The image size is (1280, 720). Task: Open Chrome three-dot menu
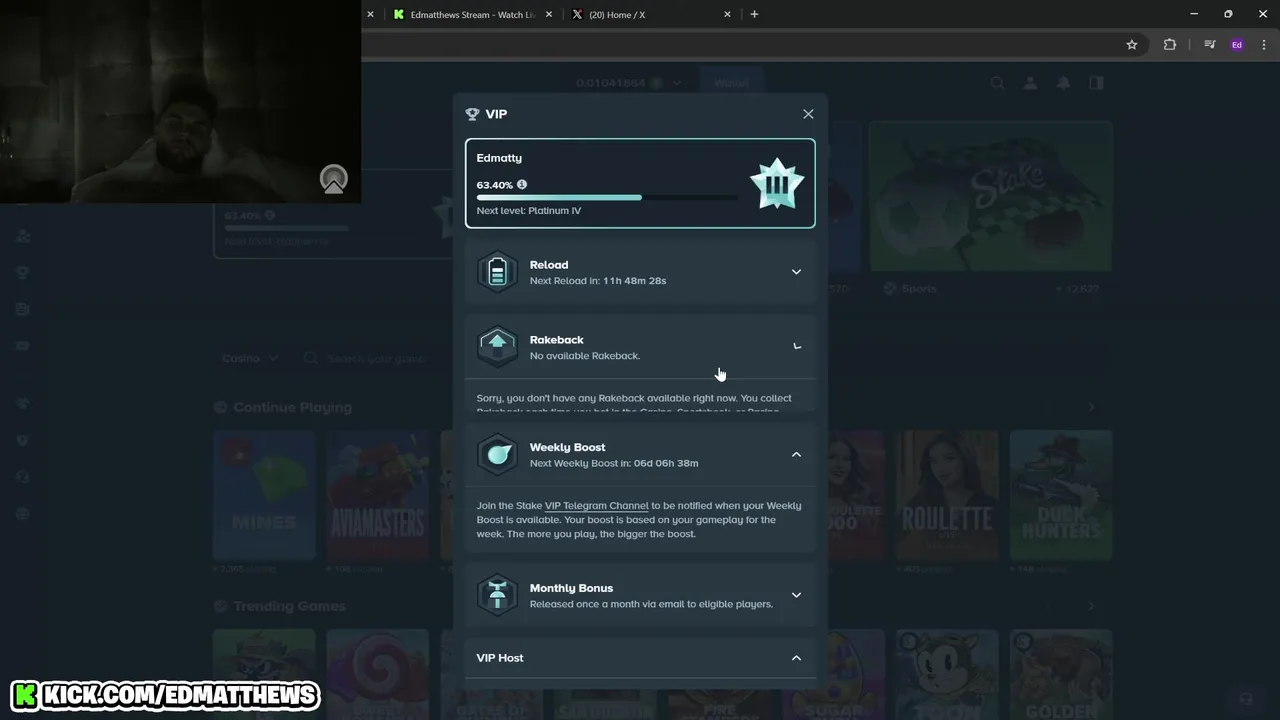tap(1265, 45)
